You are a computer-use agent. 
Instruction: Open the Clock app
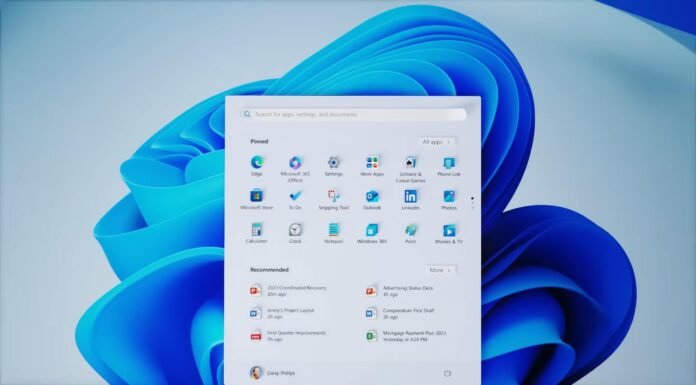coord(295,233)
